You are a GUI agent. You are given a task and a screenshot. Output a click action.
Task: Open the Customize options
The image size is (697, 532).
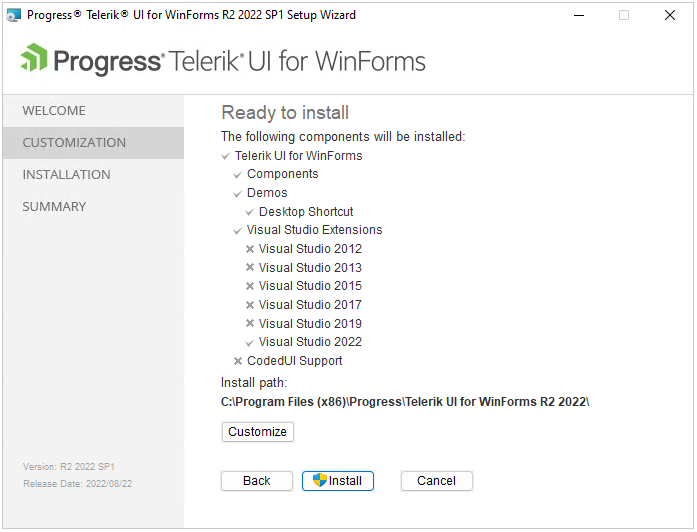(257, 432)
